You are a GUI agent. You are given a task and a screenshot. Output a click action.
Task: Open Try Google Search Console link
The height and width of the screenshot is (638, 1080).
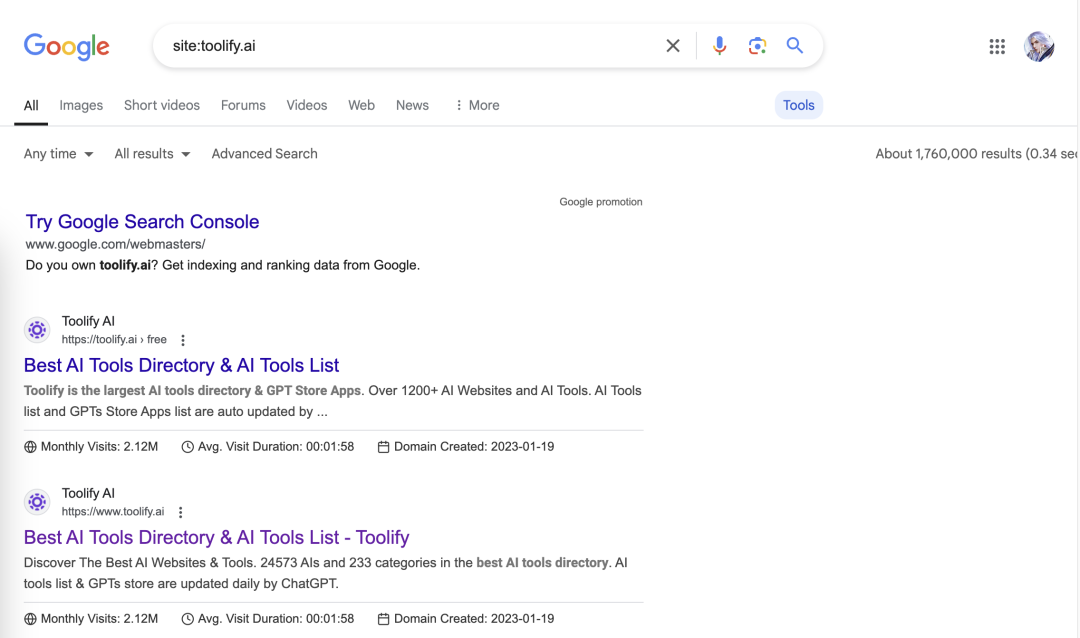point(143,222)
